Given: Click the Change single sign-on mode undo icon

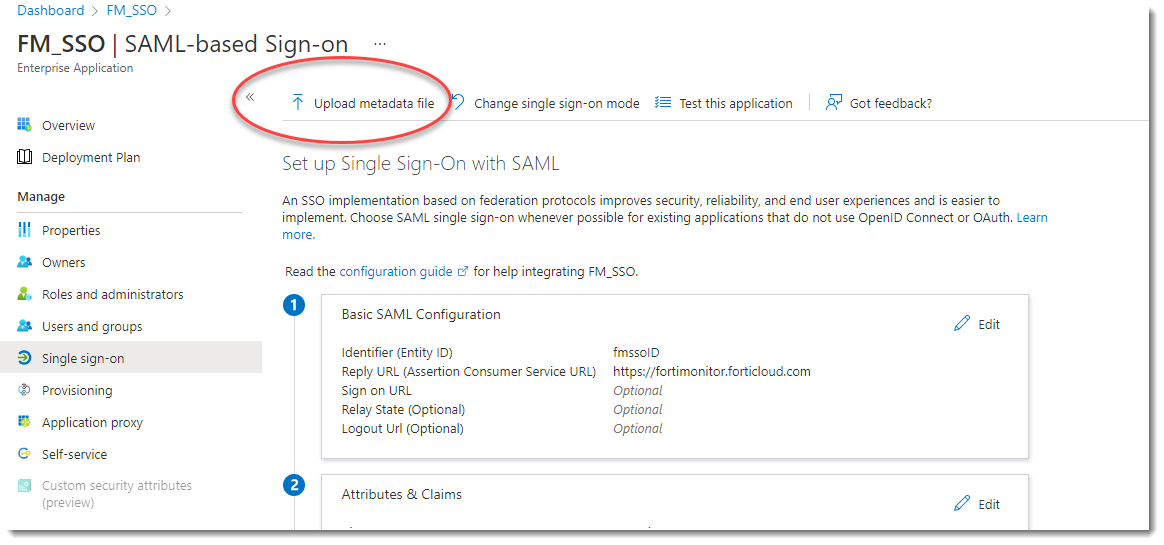Looking at the screenshot, I should pyautogui.click(x=458, y=102).
